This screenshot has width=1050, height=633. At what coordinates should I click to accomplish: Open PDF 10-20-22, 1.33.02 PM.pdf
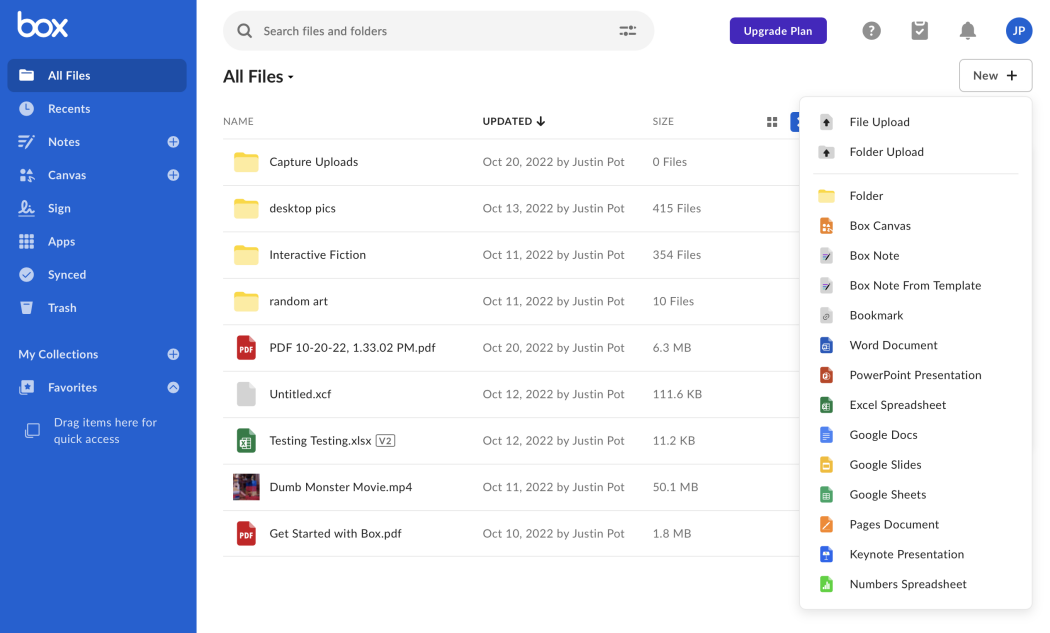pyautogui.click(x=352, y=348)
